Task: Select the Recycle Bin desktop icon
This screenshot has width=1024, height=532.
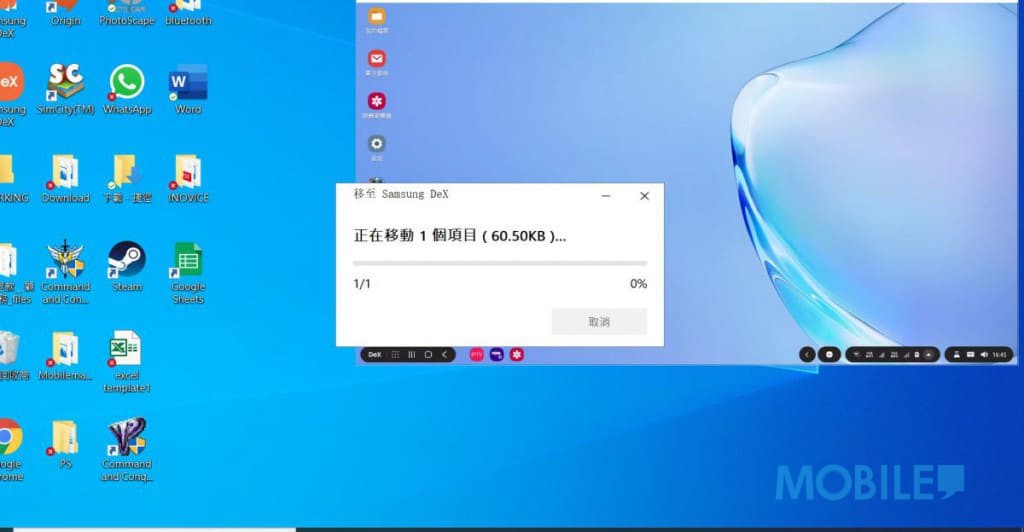Action: (12, 356)
